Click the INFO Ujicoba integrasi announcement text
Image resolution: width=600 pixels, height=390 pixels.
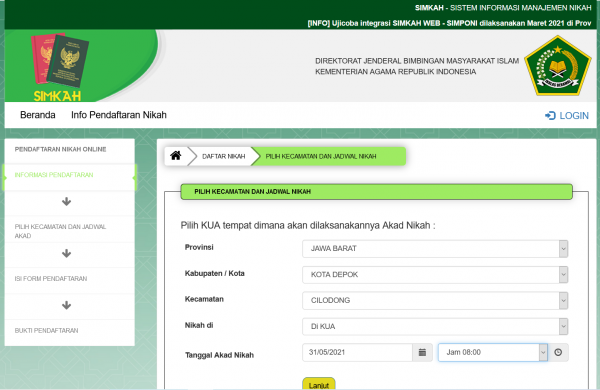(x=449, y=23)
